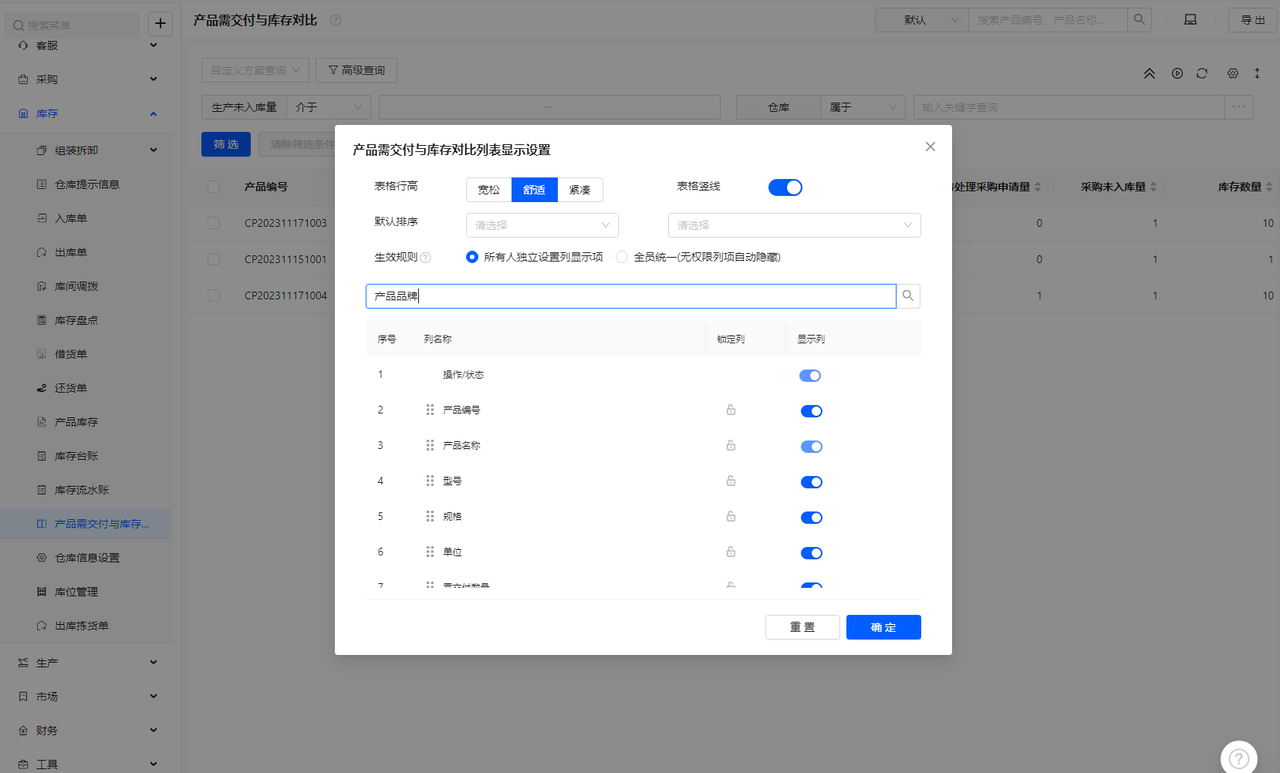Select 紧凑 row height option

tap(580, 189)
